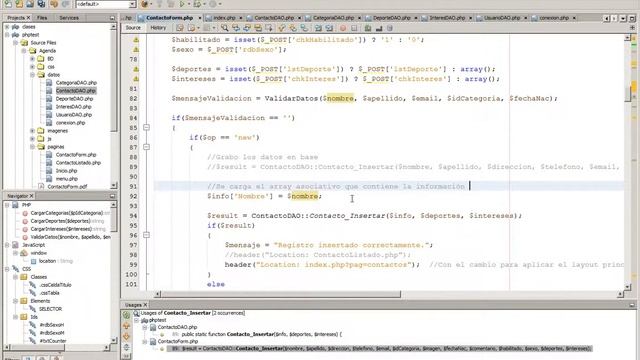The height and width of the screenshot is (360, 640).
Task: Click the Refresh icon in Usages panel
Action: 126,315
